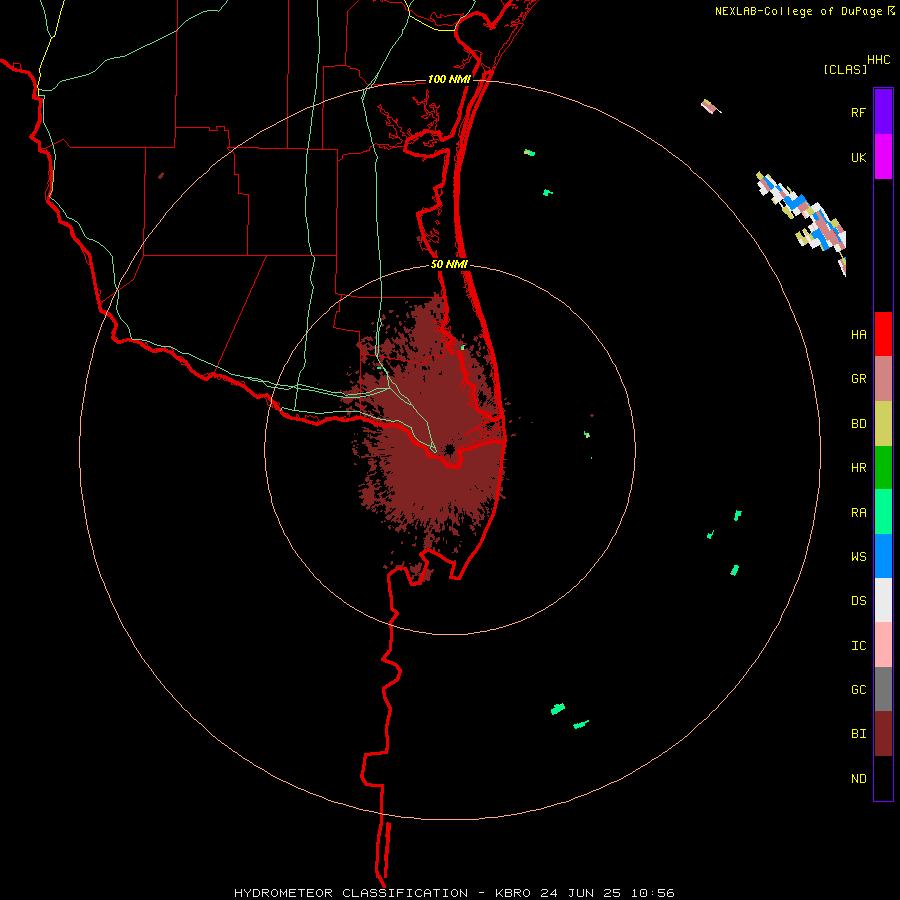Click the Hydrometeor Classification KBRO title text

tap(454, 893)
